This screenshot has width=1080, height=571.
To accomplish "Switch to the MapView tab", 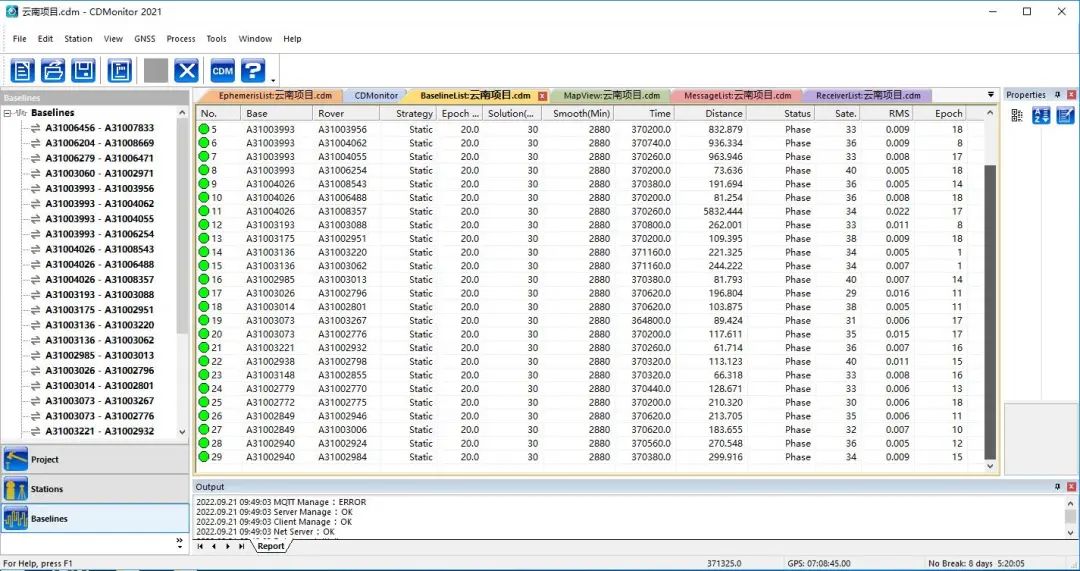I will coord(611,96).
